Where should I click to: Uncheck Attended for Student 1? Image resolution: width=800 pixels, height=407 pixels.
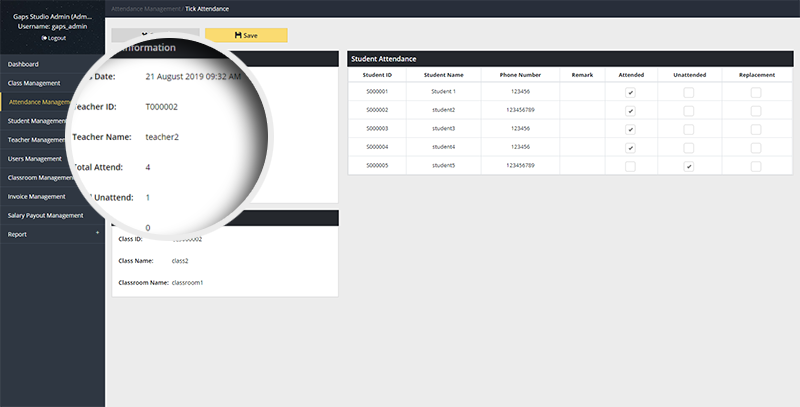630,92
